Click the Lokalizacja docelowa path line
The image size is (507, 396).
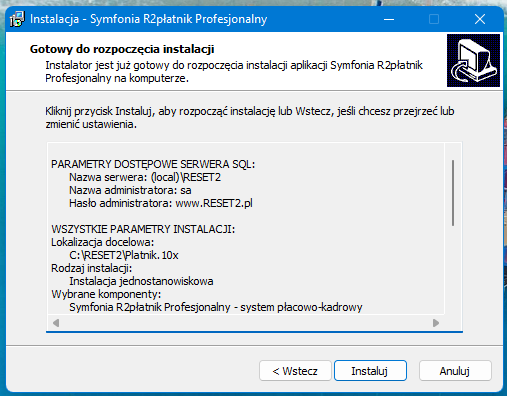124,255
